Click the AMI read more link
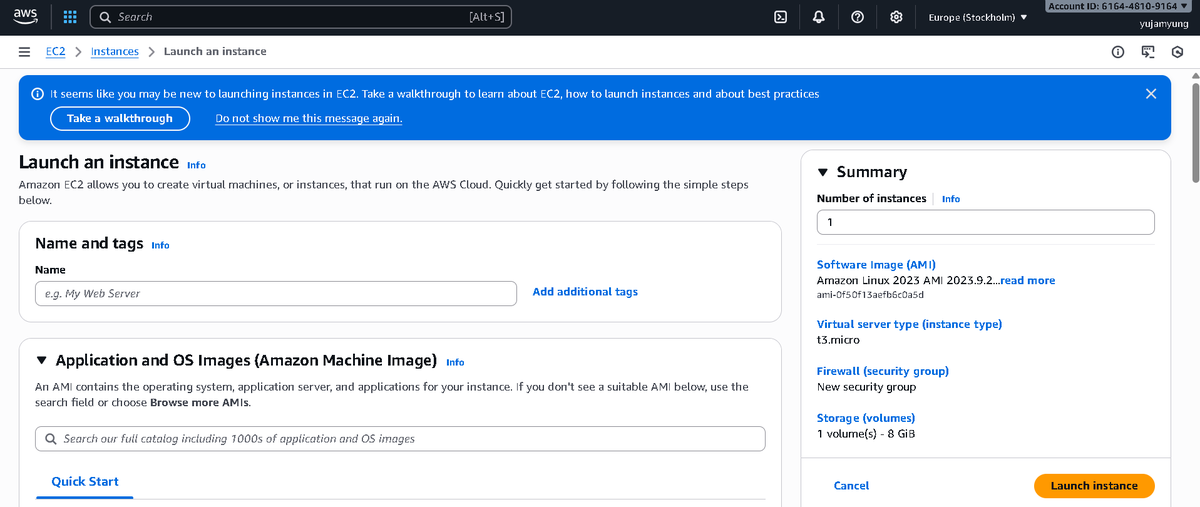The width and height of the screenshot is (1200, 507). [1028, 281]
